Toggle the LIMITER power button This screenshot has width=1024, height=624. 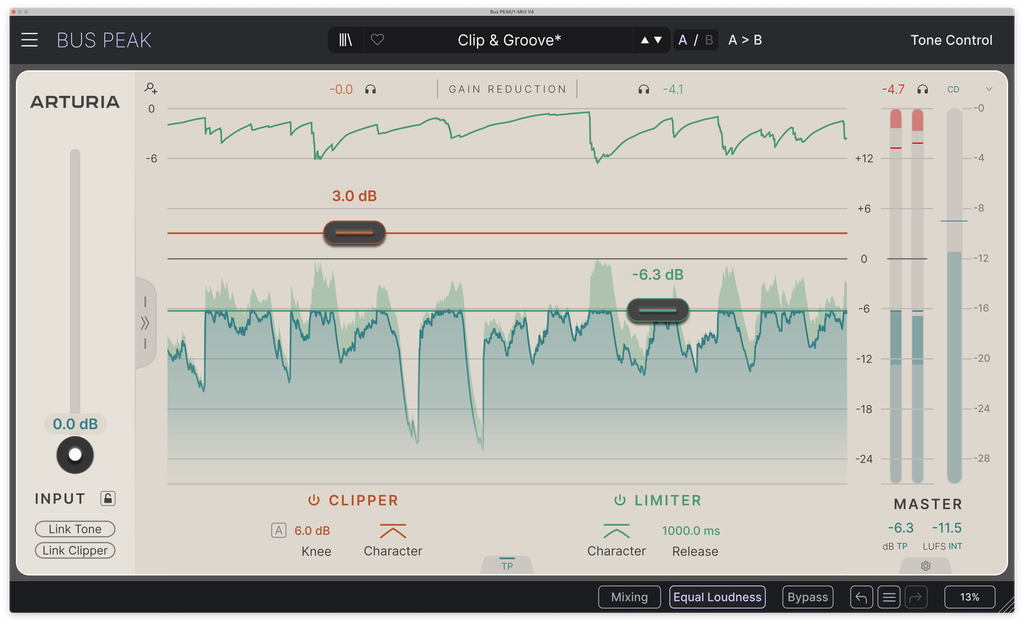click(x=620, y=501)
